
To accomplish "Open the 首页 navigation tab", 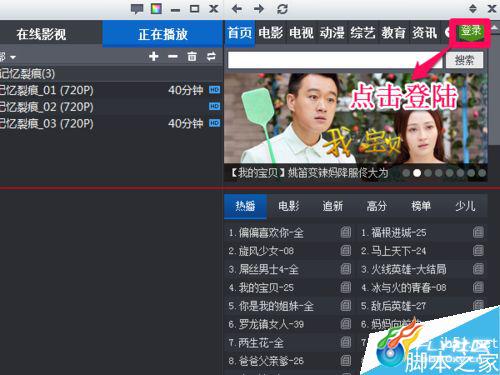I will point(240,33).
